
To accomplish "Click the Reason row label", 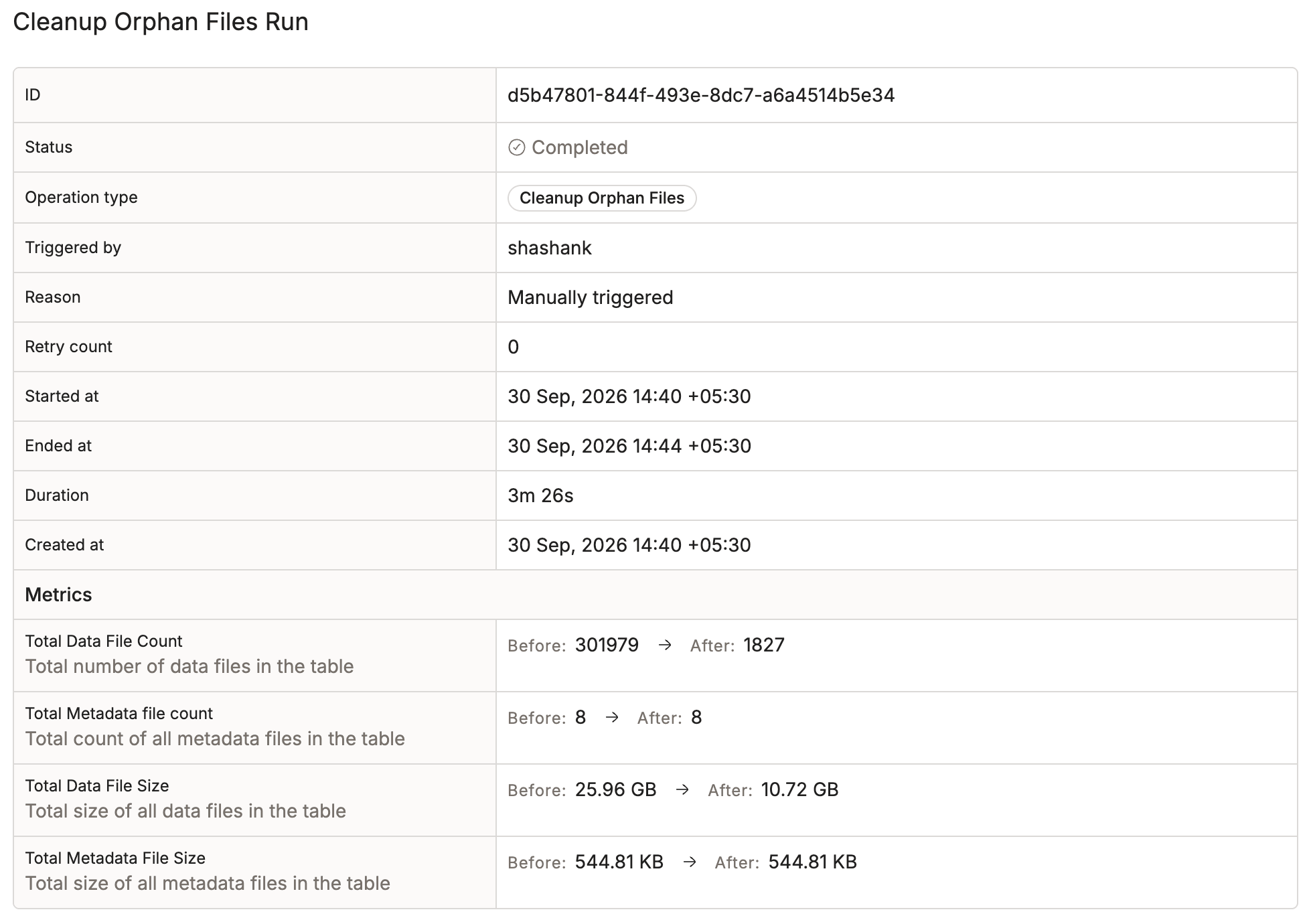I will 52,297.
